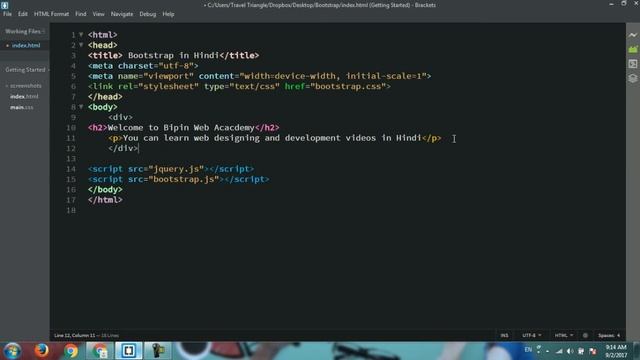This screenshot has width=640, height=360.
Task: Collapse the head tag fold arrow on line 2
Action: pos(81,45)
